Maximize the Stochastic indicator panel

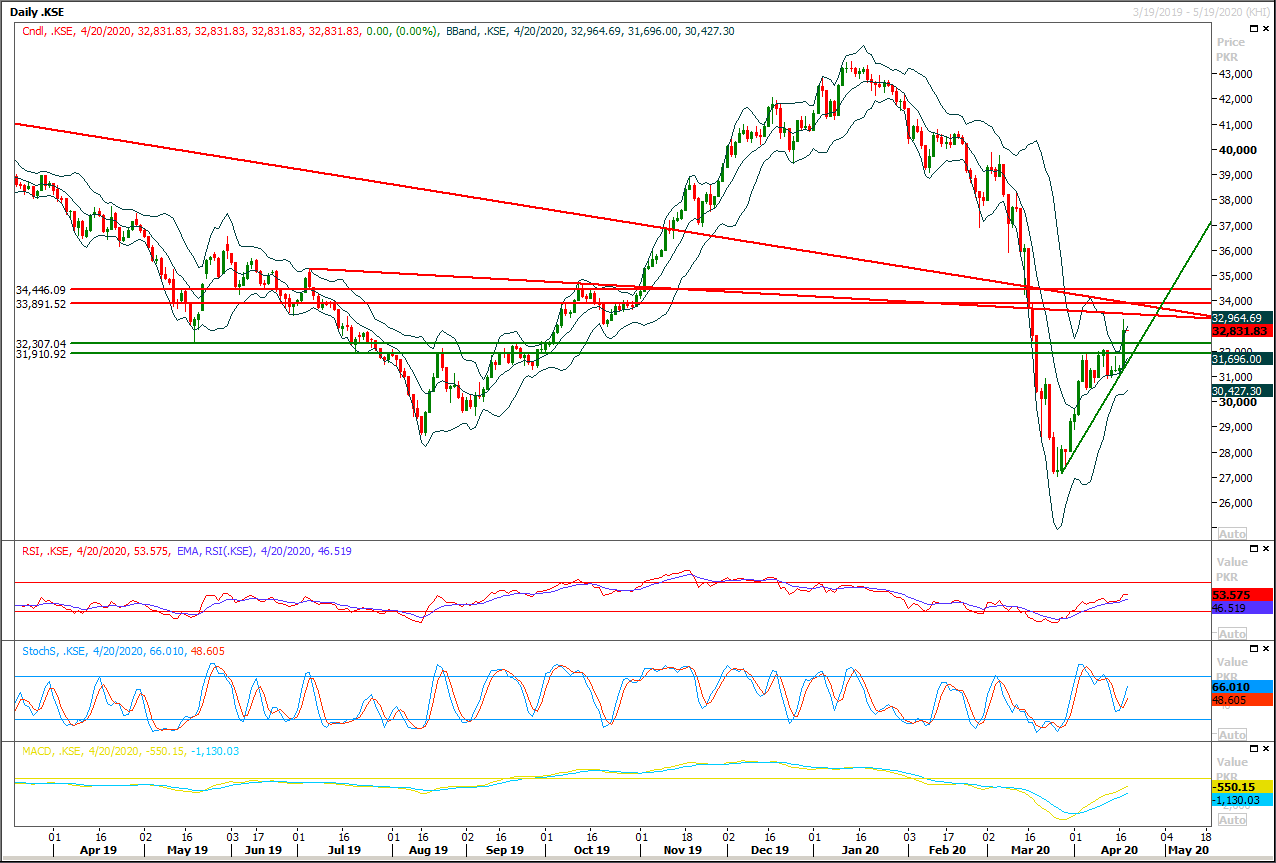[1255, 650]
